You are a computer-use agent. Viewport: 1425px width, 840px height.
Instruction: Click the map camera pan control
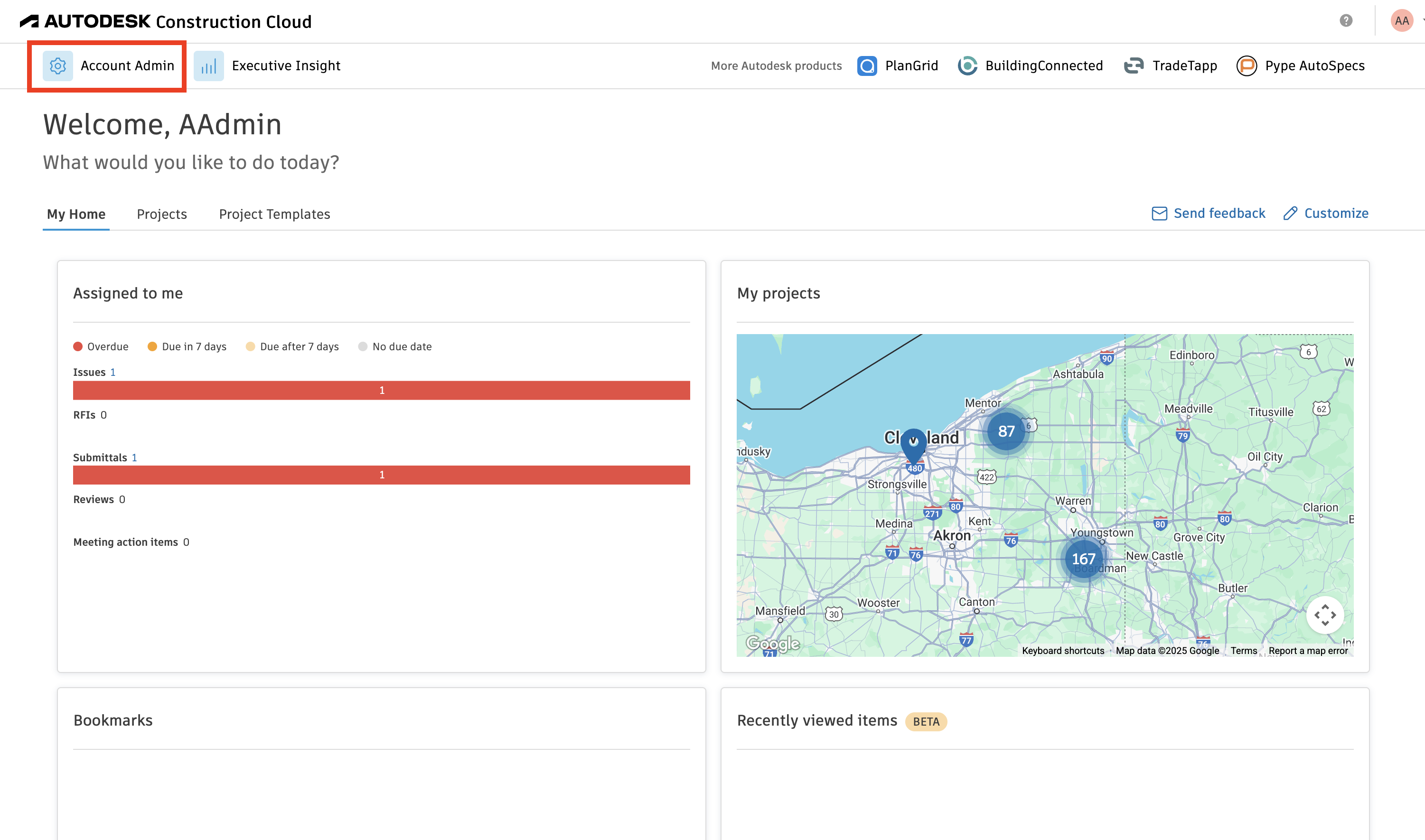coord(1325,615)
